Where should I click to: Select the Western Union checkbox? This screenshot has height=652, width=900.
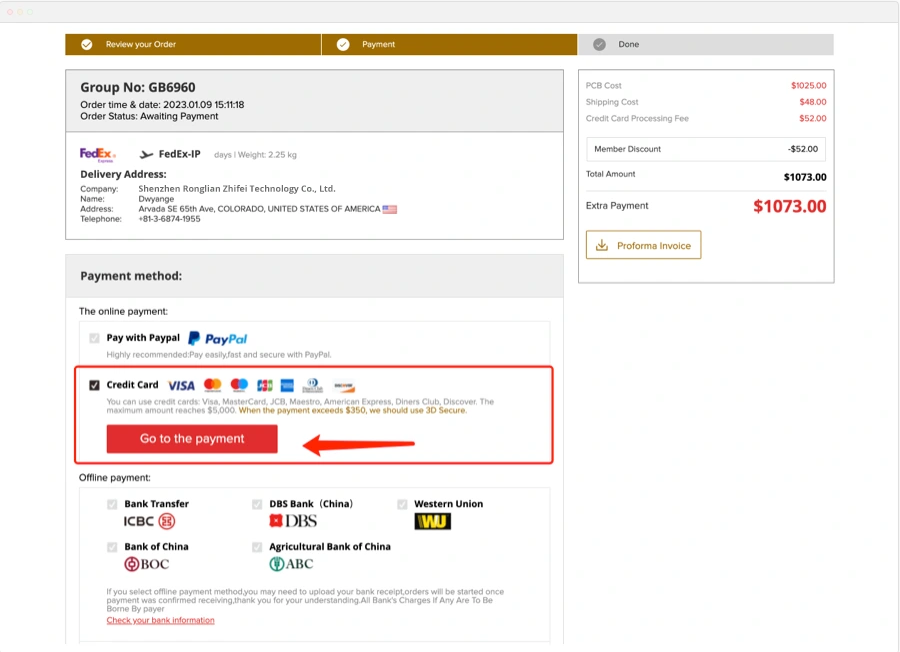tap(403, 504)
